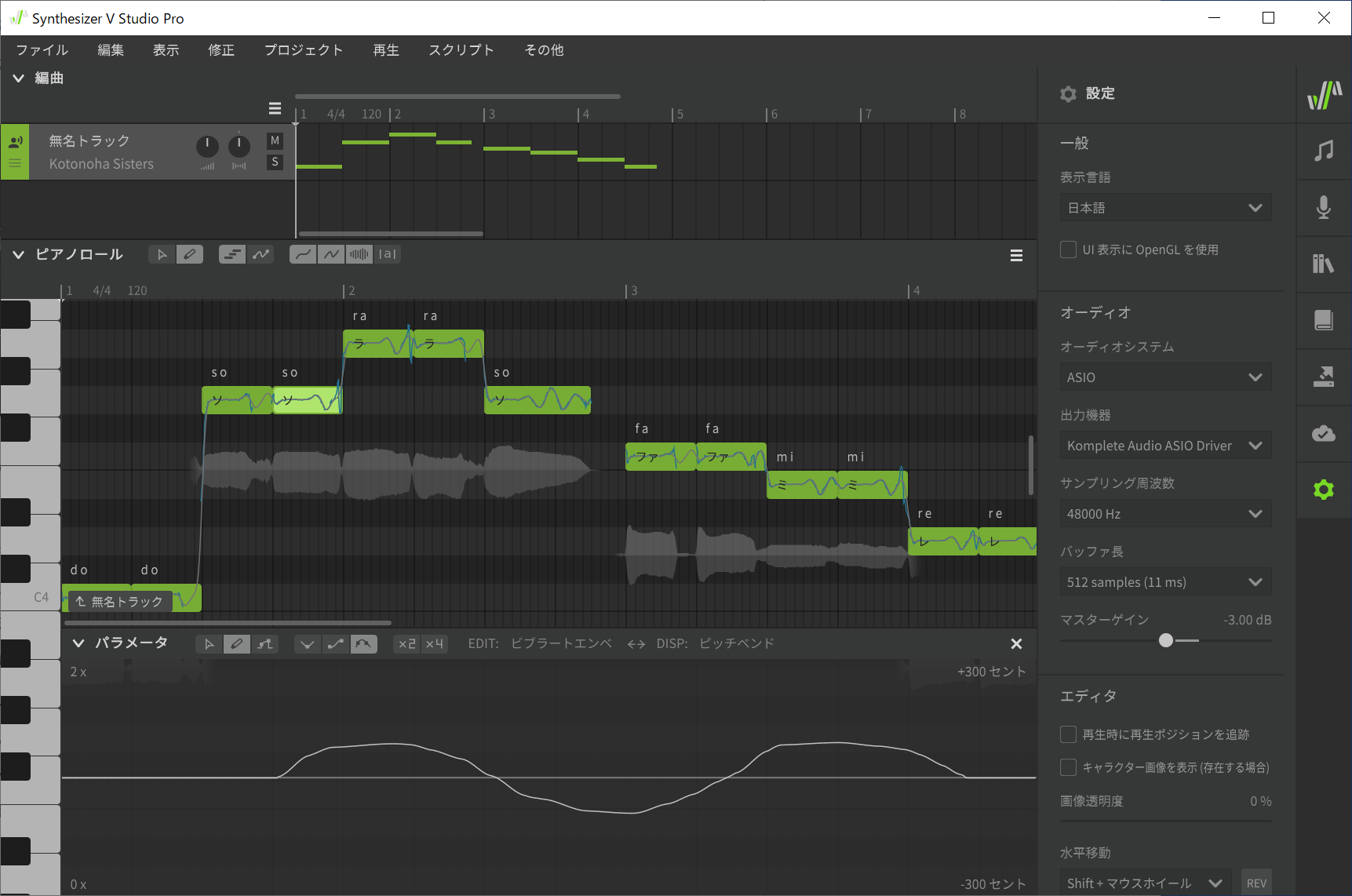The image size is (1352, 896).
Task: Open the 表示 menu
Action: (166, 50)
